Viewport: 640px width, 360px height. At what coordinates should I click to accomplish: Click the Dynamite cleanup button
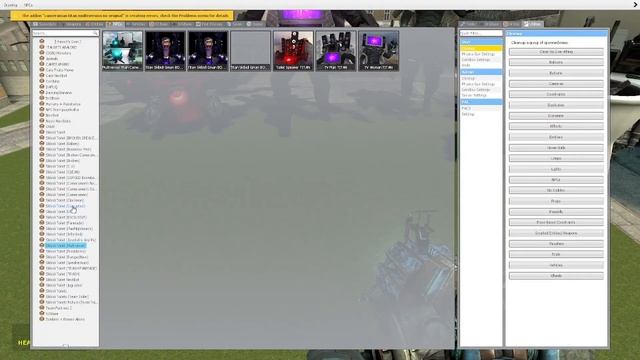[x=556, y=116]
